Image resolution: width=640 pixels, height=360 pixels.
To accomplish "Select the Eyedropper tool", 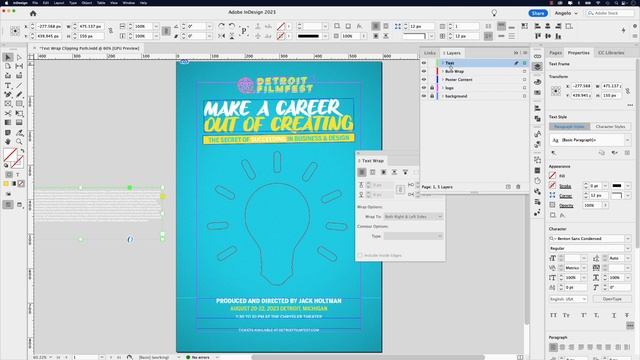I will click(19, 133).
